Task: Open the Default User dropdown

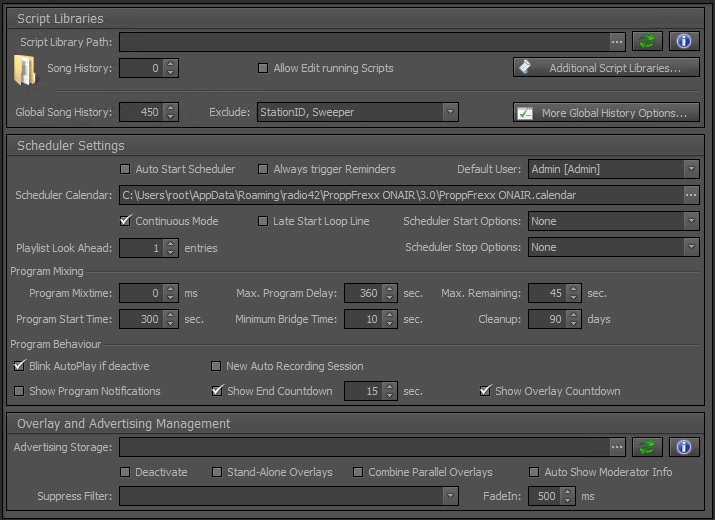Action: pos(691,169)
